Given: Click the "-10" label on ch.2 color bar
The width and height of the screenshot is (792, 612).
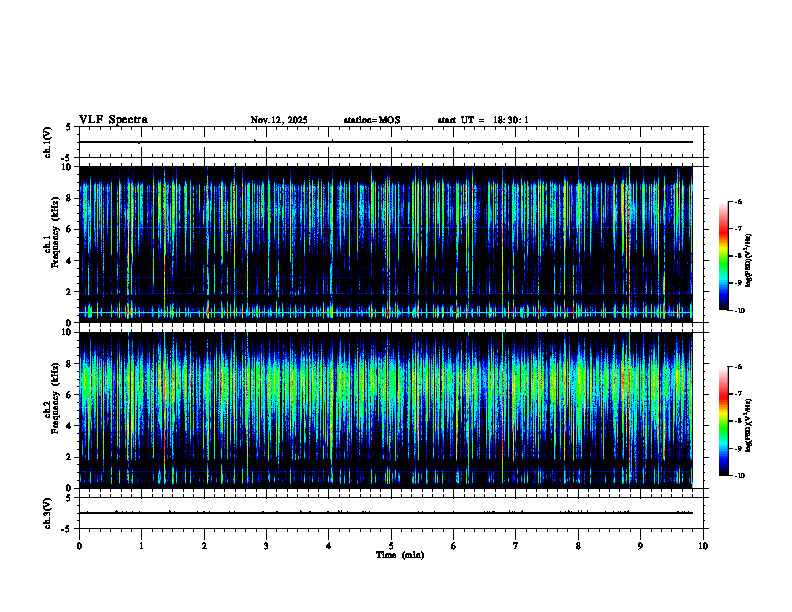Looking at the screenshot, I should pyautogui.click(x=740, y=476).
